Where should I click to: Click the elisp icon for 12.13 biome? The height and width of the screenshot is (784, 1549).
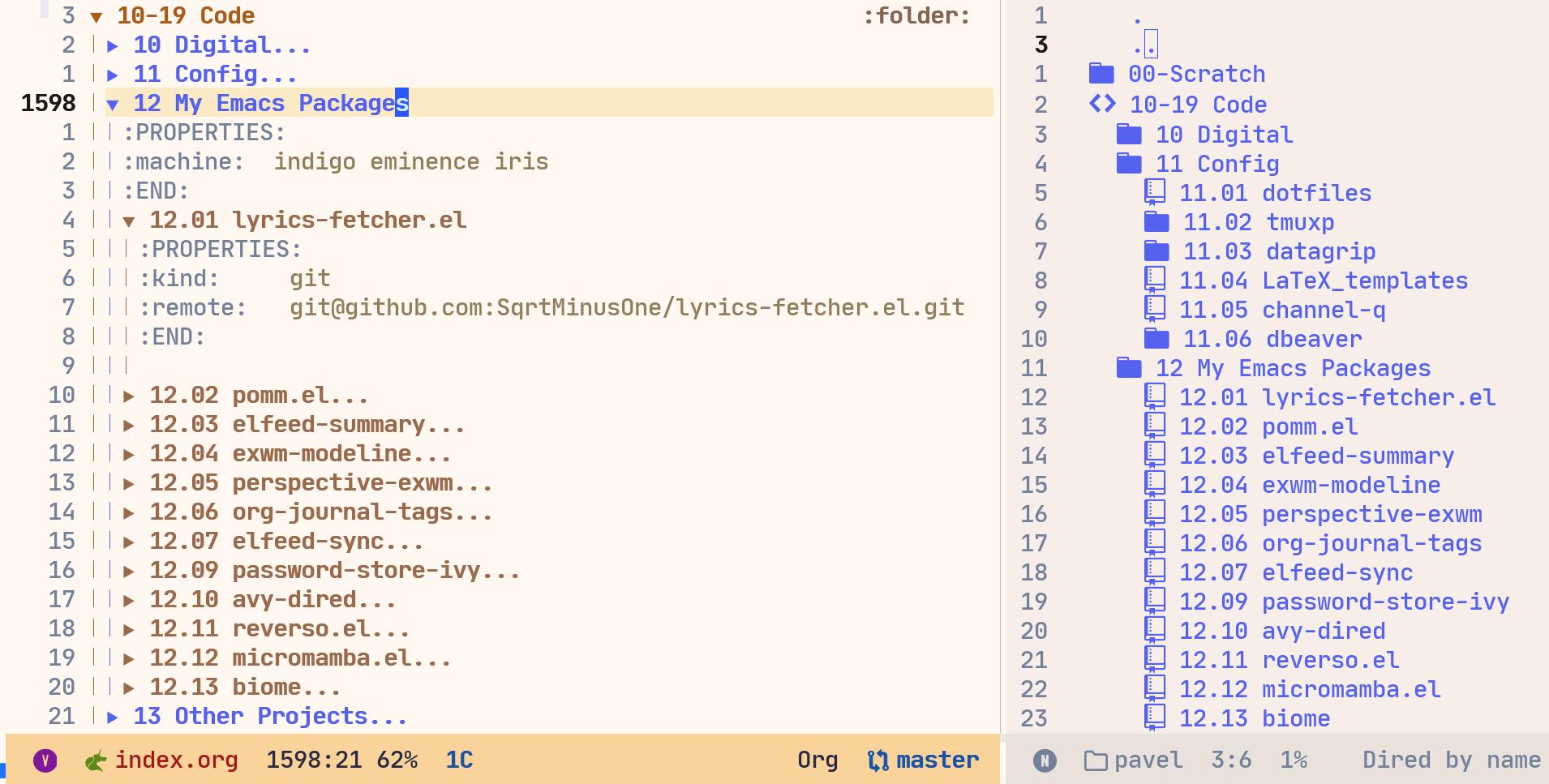1154,717
